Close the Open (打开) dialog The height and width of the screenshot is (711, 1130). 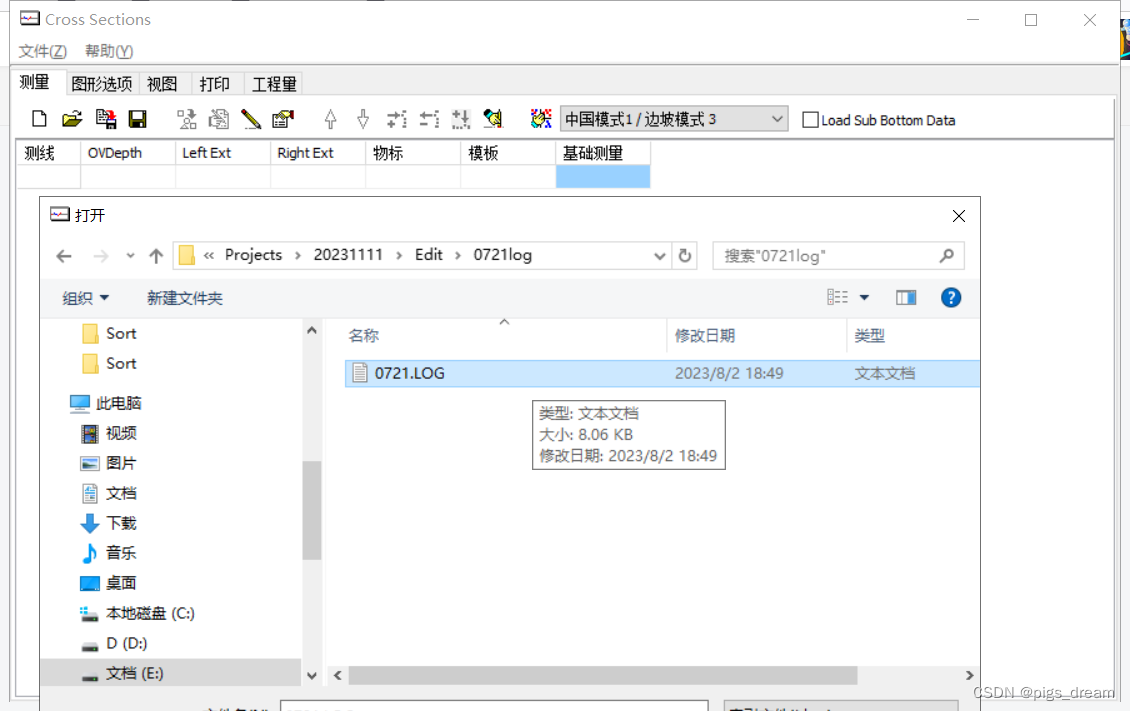tap(958, 216)
